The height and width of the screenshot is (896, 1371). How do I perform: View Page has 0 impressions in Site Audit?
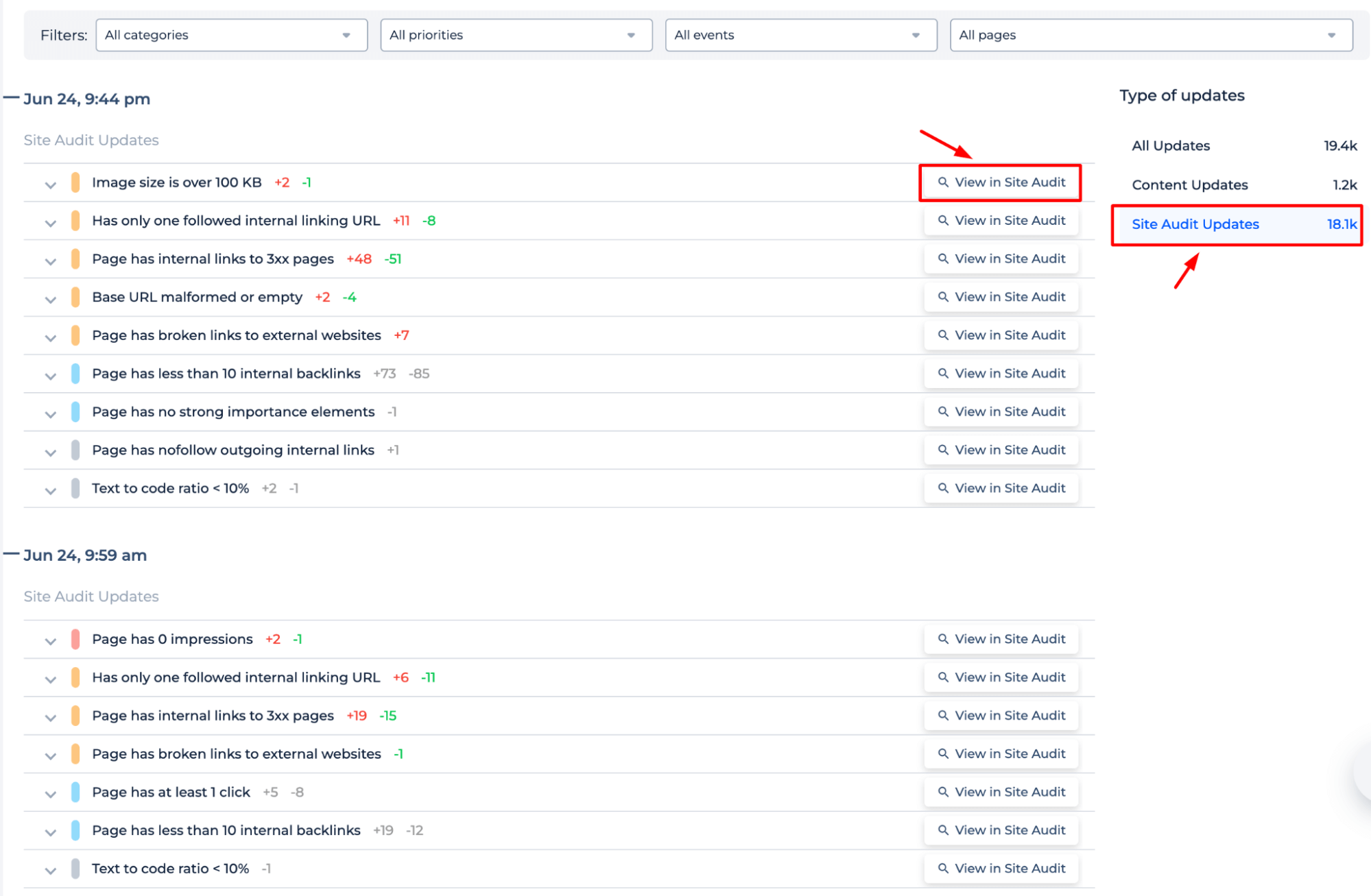point(1001,639)
